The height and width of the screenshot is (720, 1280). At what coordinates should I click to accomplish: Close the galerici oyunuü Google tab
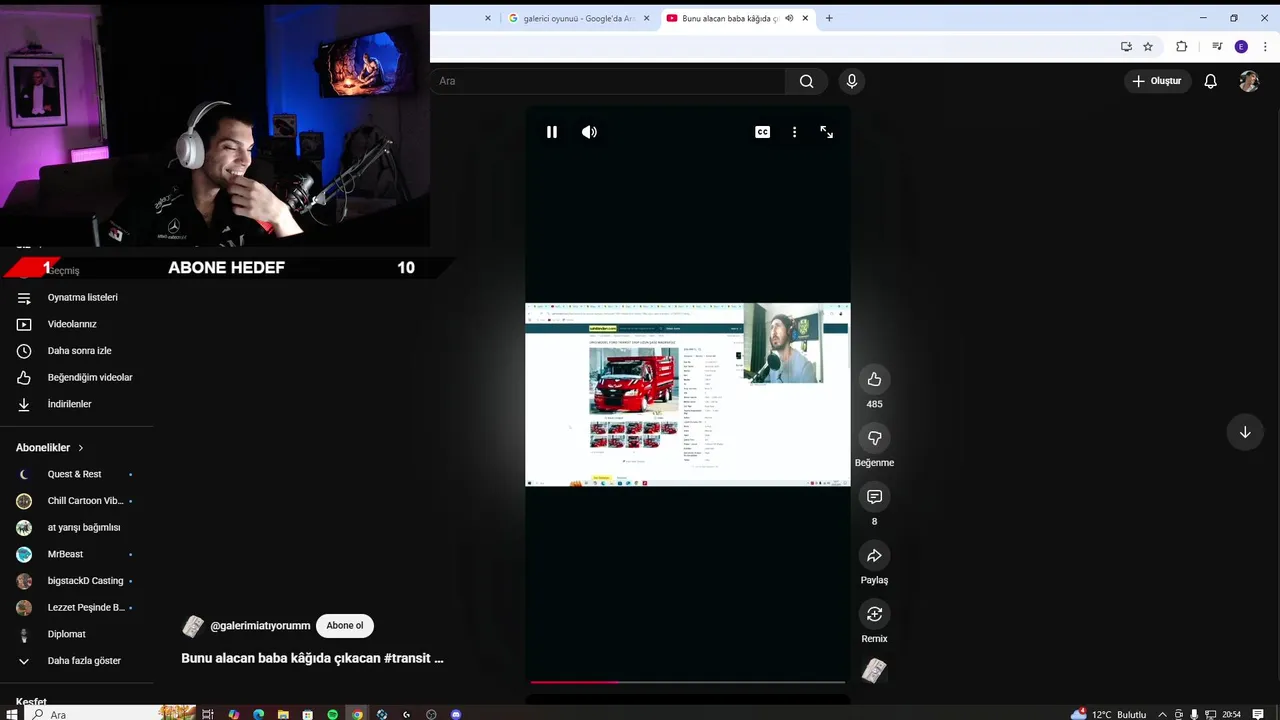(x=646, y=18)
